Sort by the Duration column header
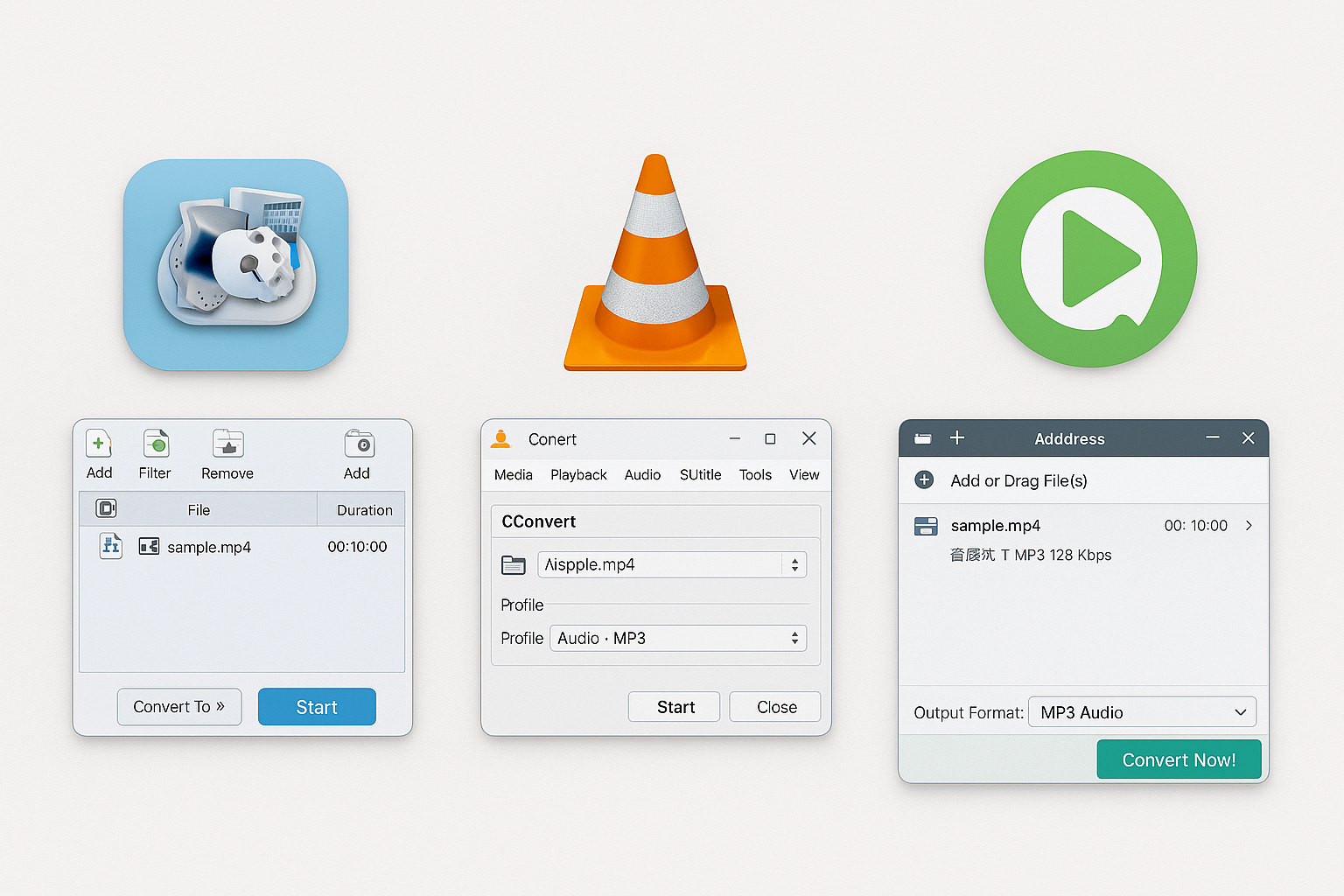The height and width of the screenshot is (896, 1344). 364,509
